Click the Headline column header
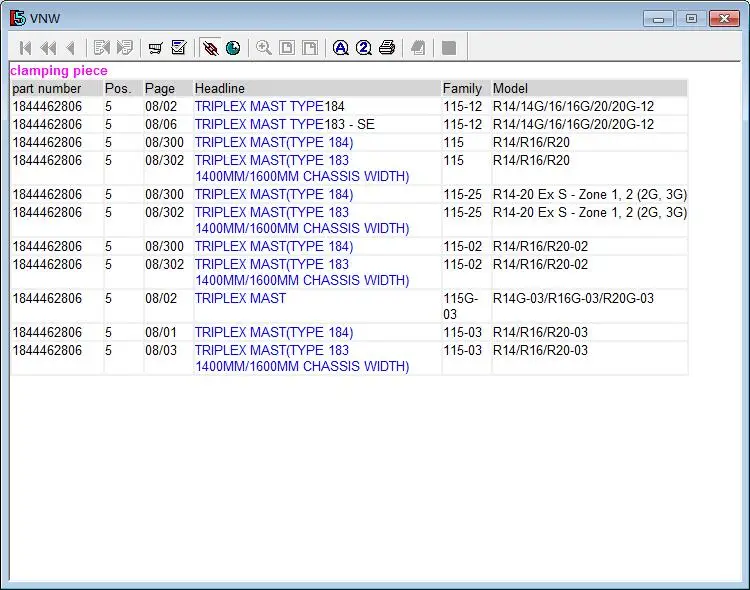This screenshot has height=590, width=750. 220,88
